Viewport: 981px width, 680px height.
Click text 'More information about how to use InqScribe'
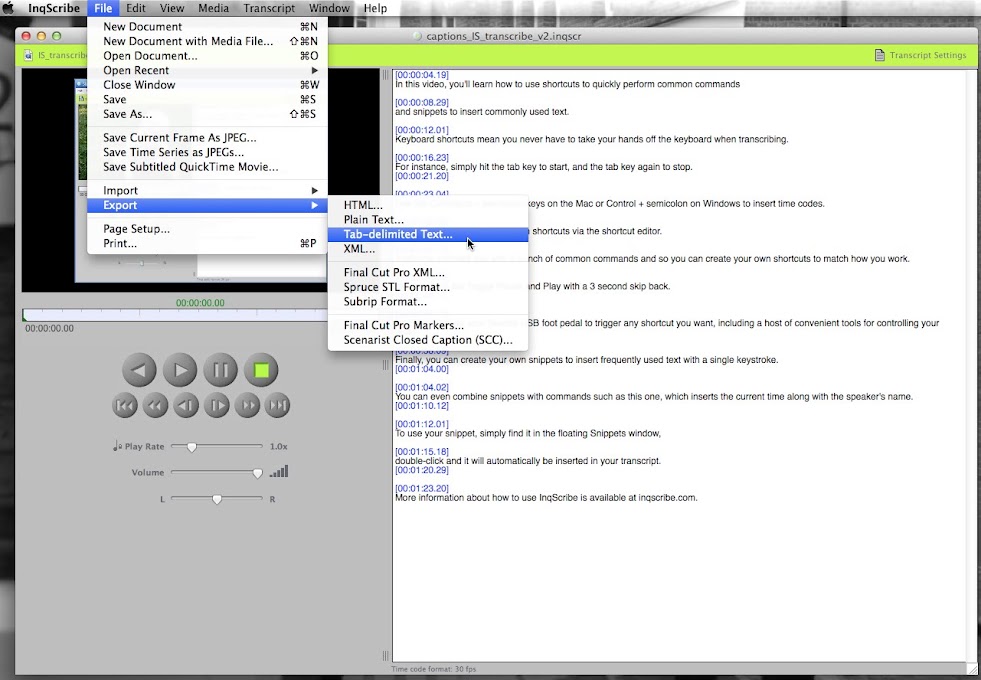485,498
